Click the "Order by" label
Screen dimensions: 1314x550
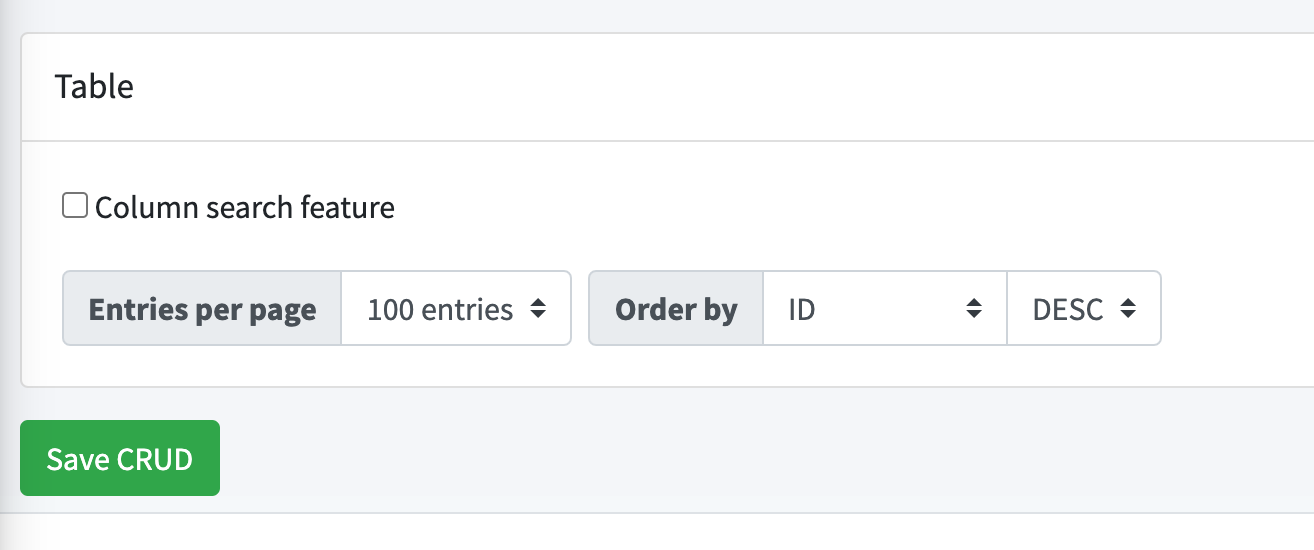(676, 309)
